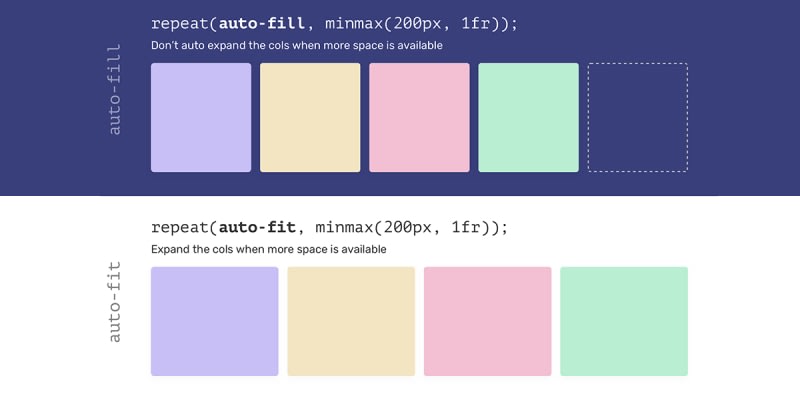Select the yellow box in the auto-fill row
800x400 pixels.
(x=310, y=117)
